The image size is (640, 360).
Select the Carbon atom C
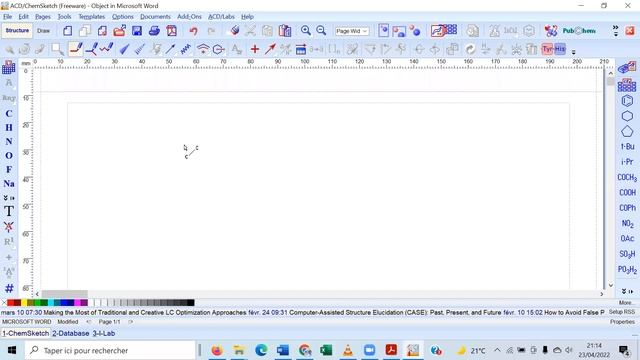click(9, 113)
